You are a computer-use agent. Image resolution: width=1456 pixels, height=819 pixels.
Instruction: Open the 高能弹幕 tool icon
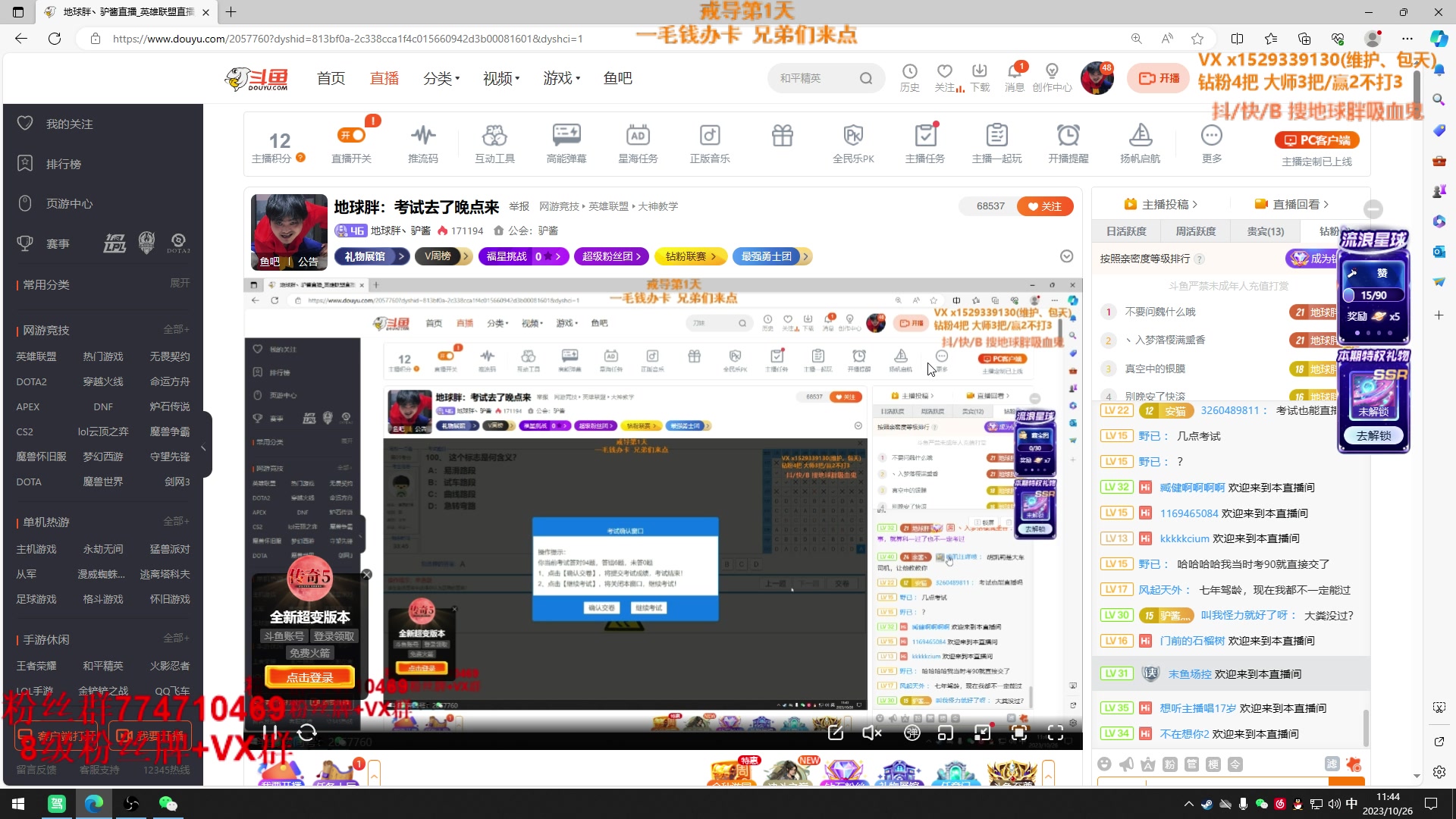point(566,144)
